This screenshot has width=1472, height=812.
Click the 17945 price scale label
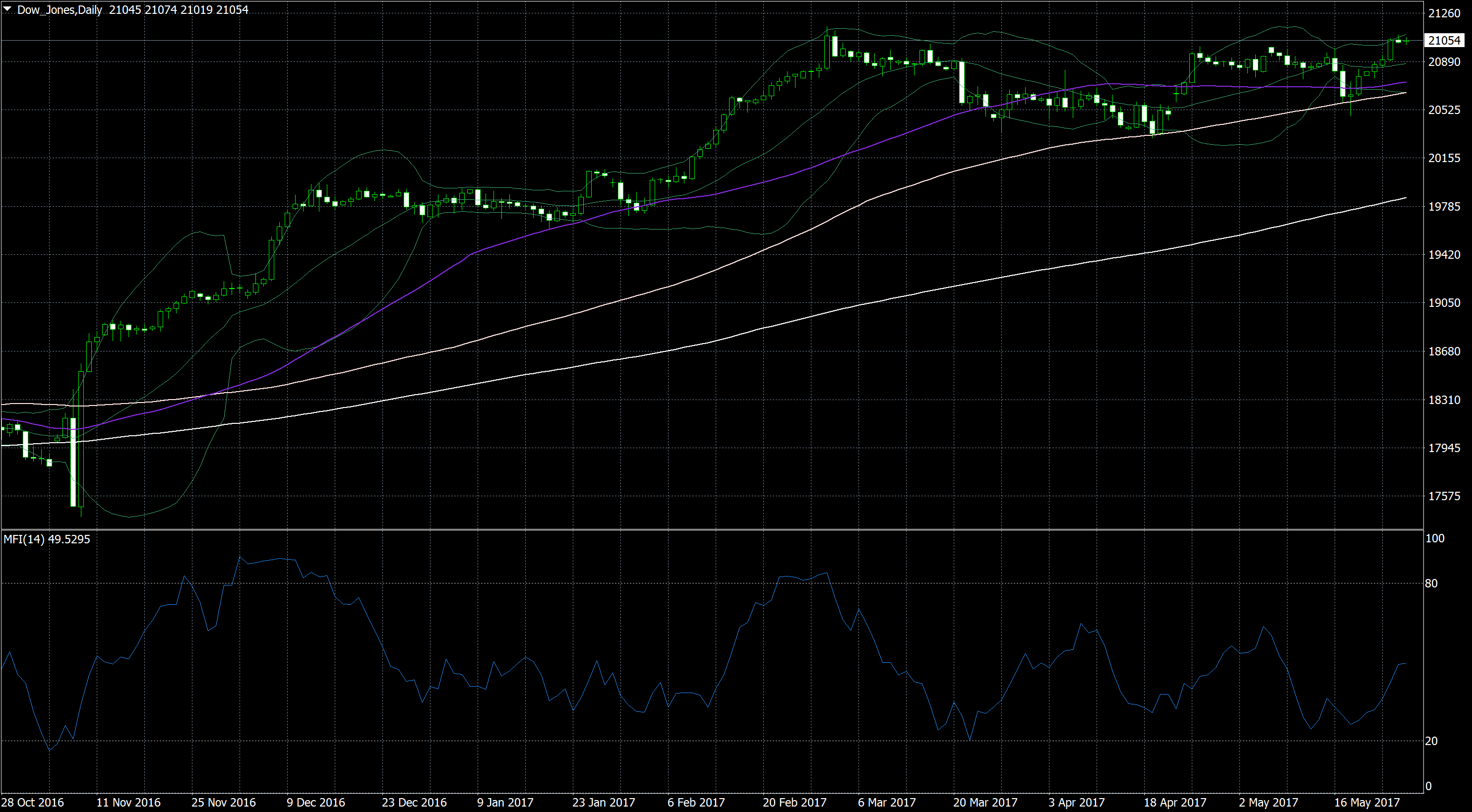[1444, 448]
